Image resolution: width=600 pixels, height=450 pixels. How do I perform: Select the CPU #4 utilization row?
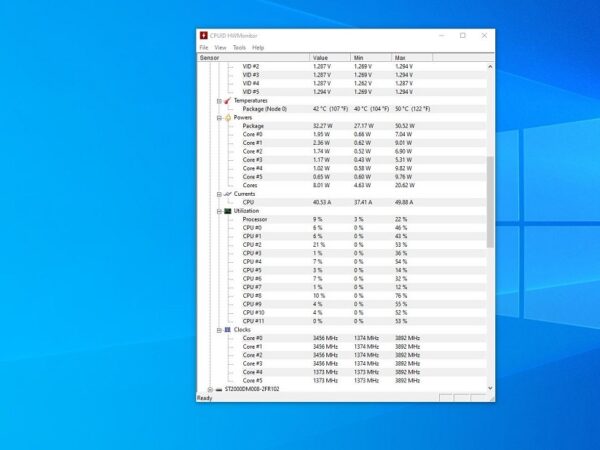point(342,262)
